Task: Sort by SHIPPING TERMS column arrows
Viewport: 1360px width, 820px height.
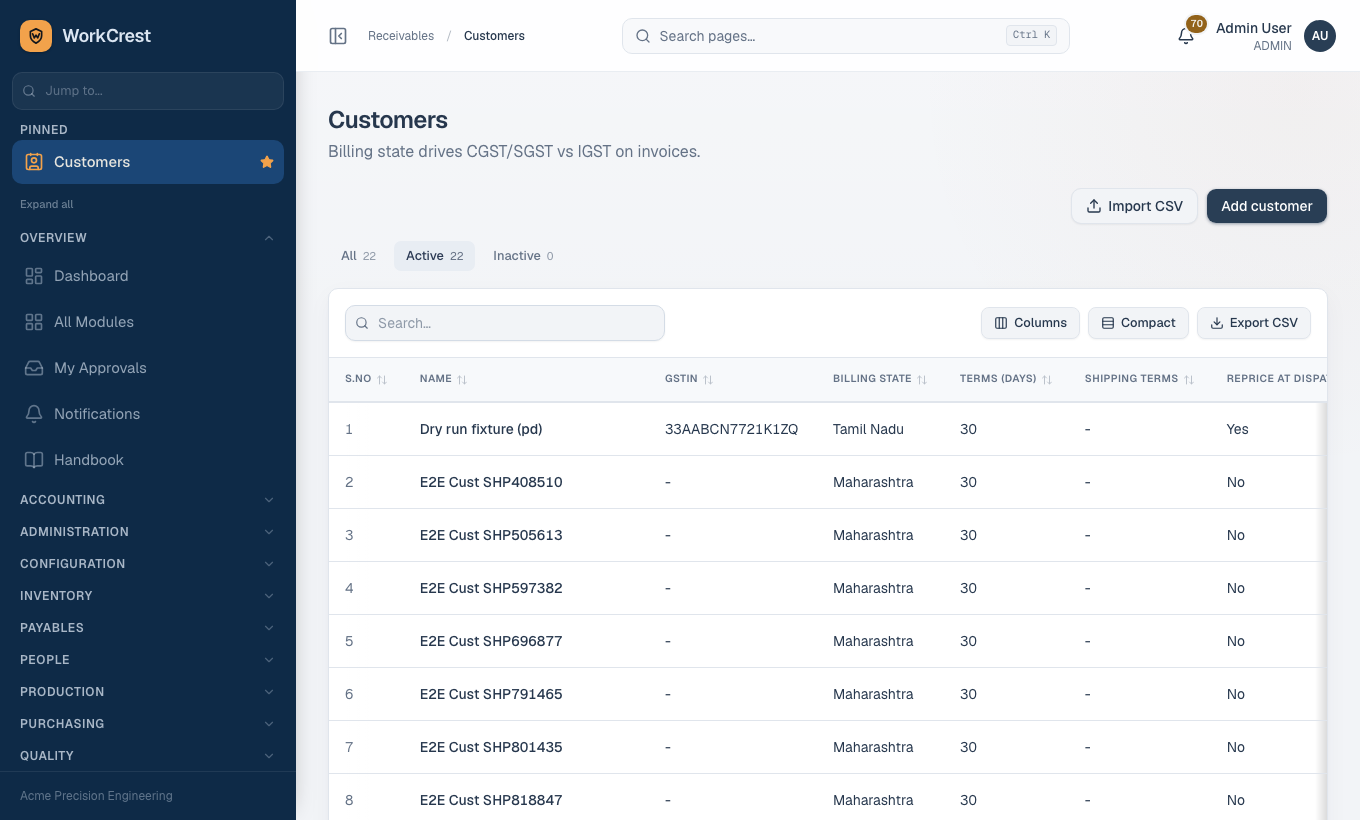Action: coord(1189,380)
